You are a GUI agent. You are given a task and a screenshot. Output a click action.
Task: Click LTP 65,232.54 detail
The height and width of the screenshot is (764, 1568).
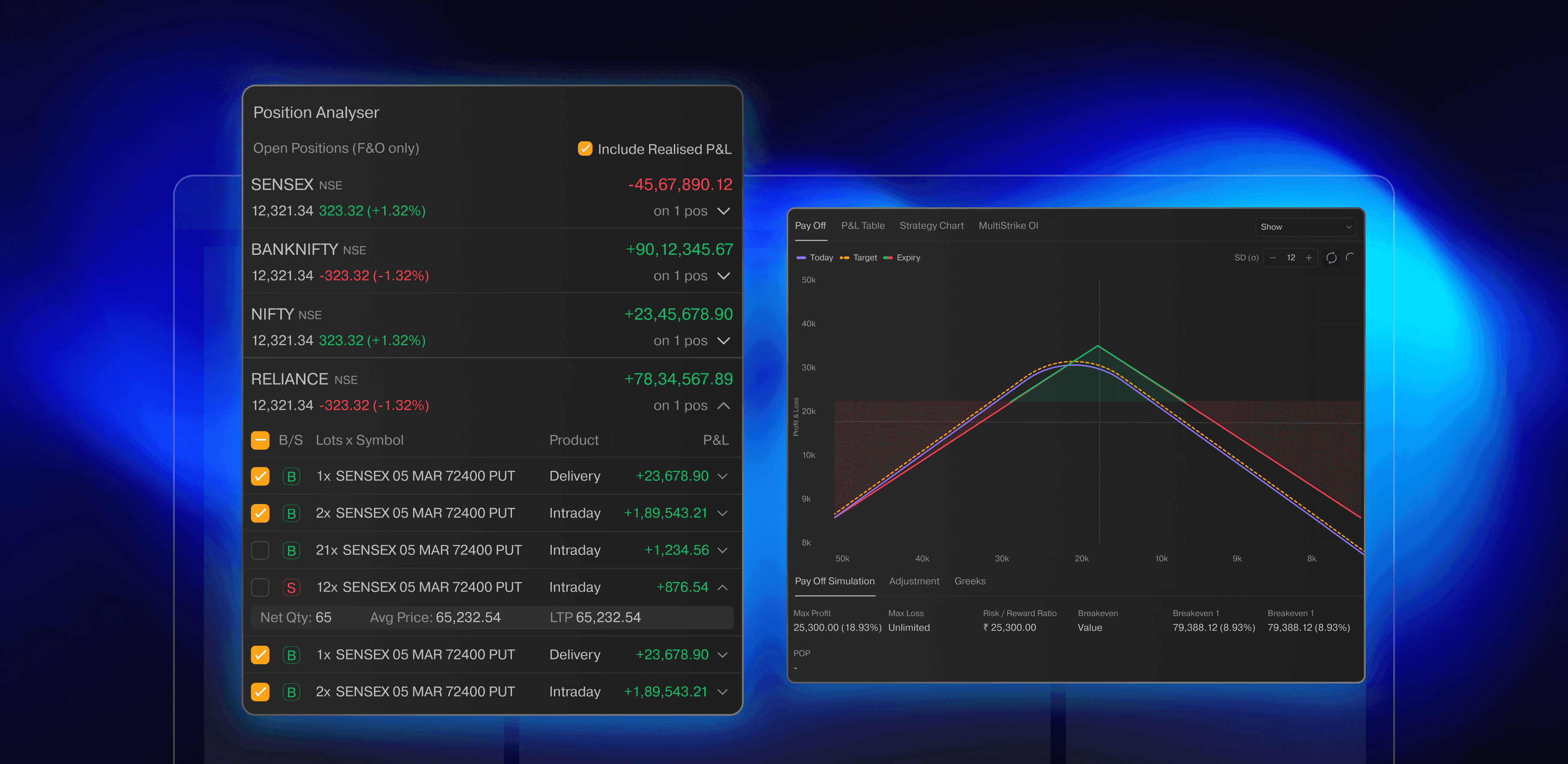coord(595,618)
